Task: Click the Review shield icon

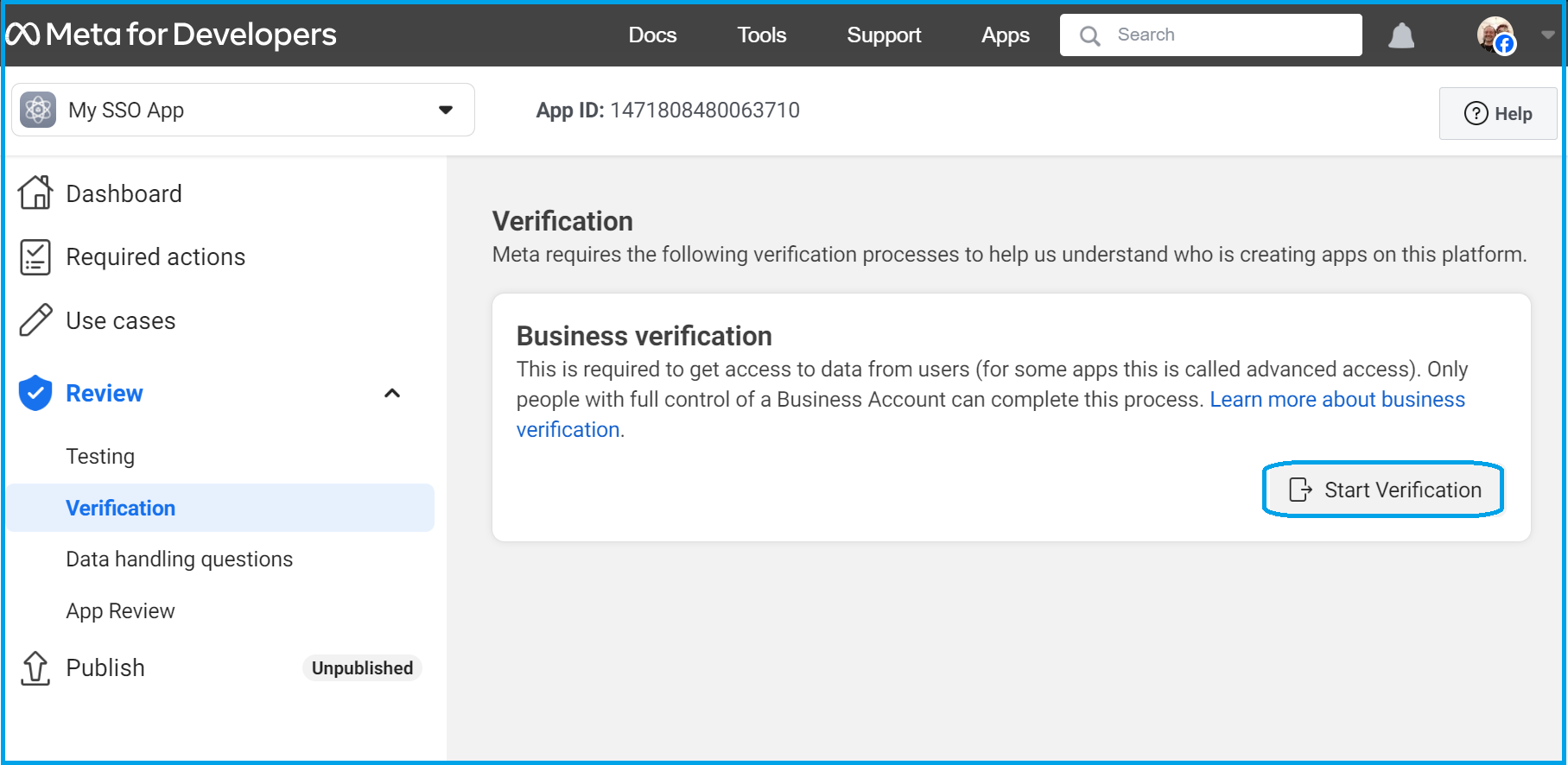Action: [x=35, y=393]
